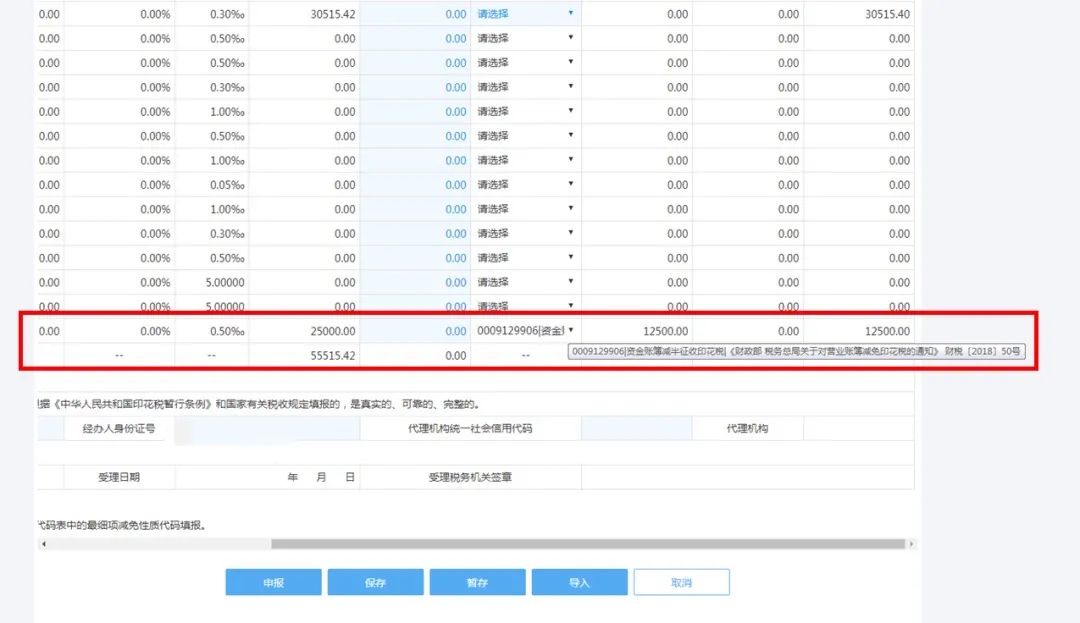1080x623 pixels.
Task: Click the tooltip text 资金账簿减半征收印花税
Action: tap(676, 351)
